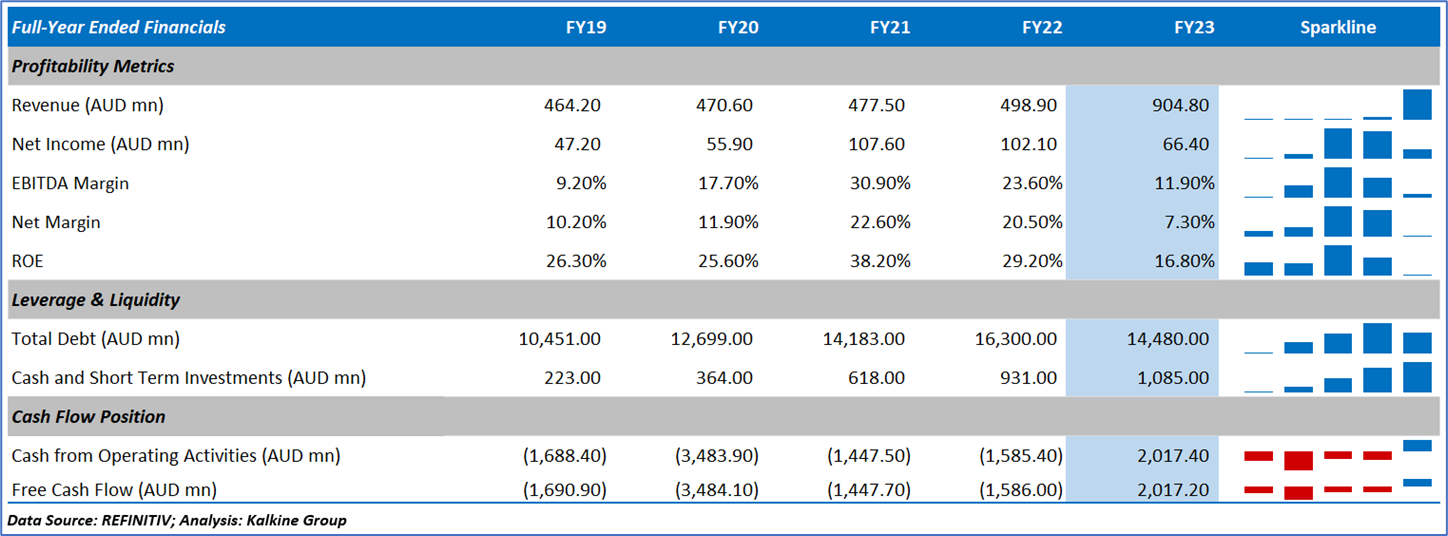Click the FY20 Free Cash Flow value
1448x536 pixels.
717,489
